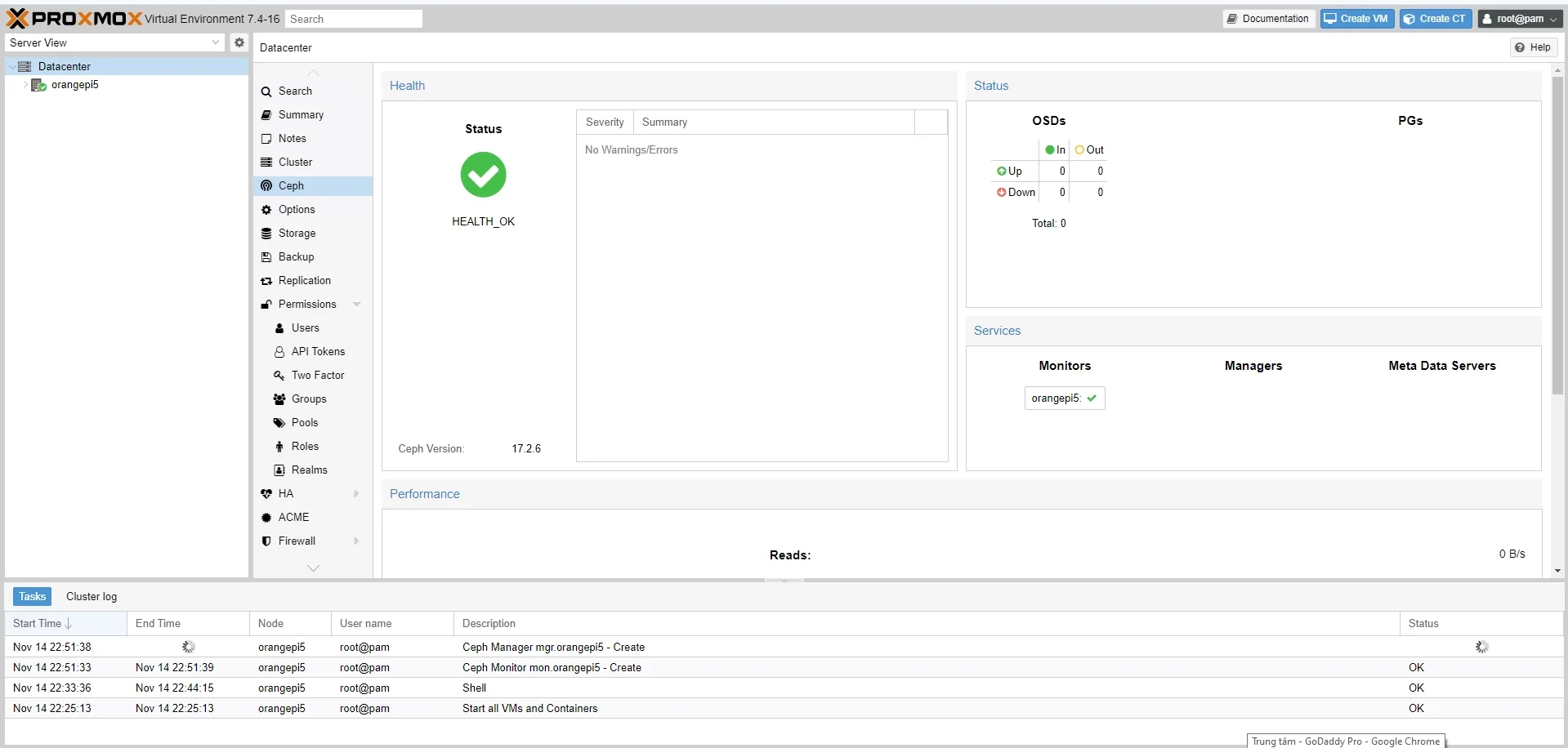The height and width of the screenshot is (748, 1568).
Task: Click the Search magnifier icon in sidebar
Action: 266,91
